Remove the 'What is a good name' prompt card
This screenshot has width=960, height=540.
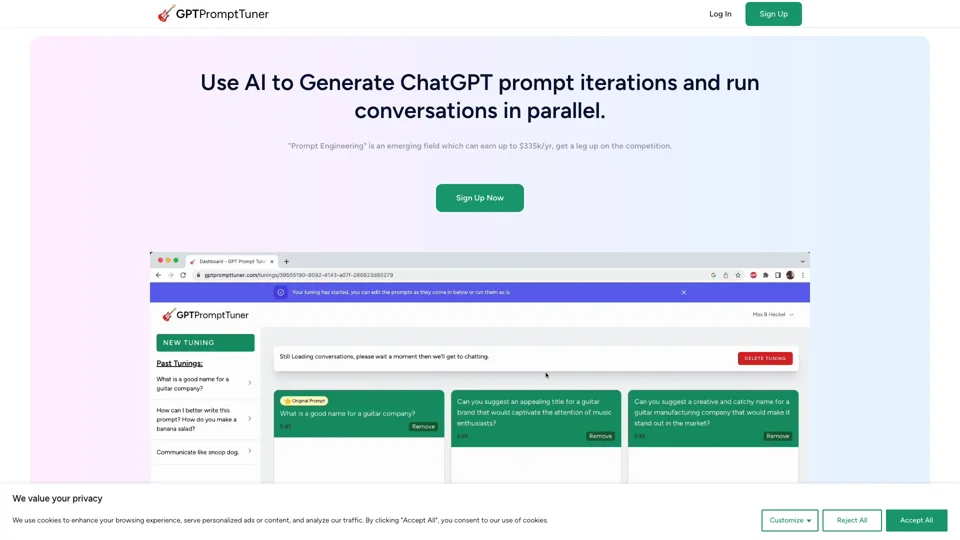[x=423, y=427]
